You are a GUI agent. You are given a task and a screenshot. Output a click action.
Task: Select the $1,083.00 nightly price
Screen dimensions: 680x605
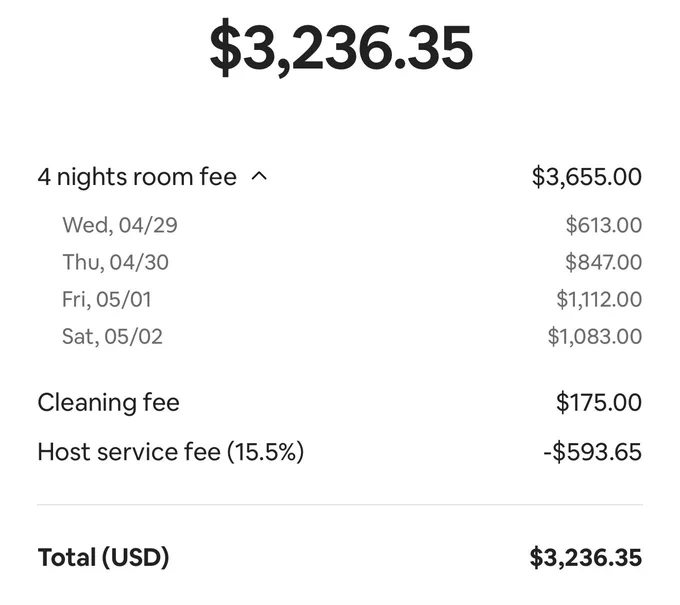(595, 336)
